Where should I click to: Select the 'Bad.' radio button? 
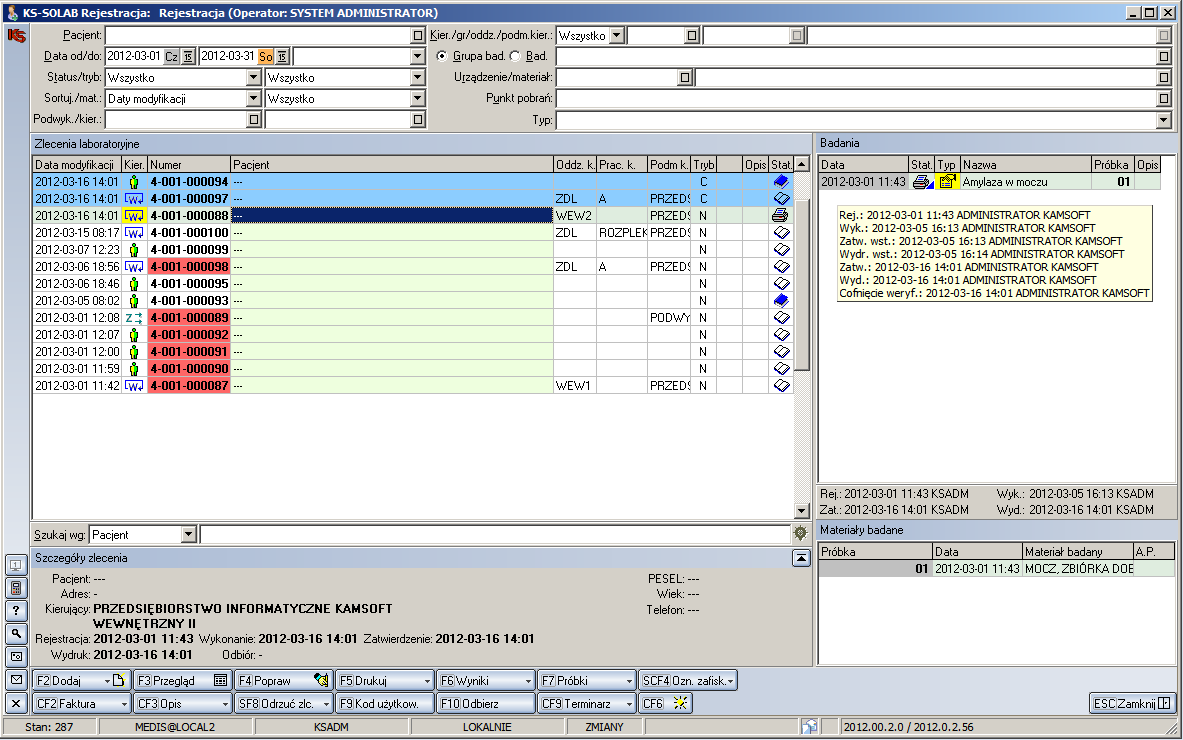[515, 56]
